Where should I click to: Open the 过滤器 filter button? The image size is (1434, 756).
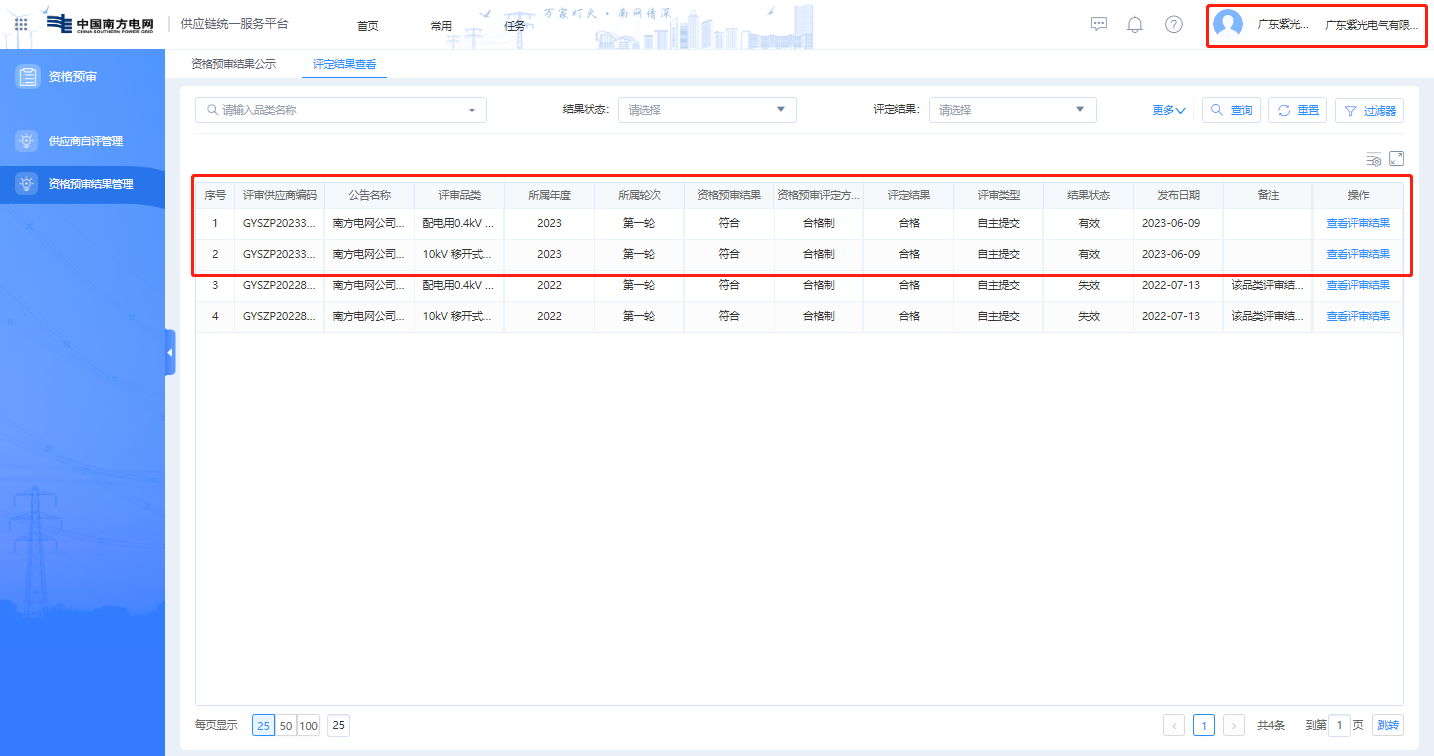pos(1369,110)
